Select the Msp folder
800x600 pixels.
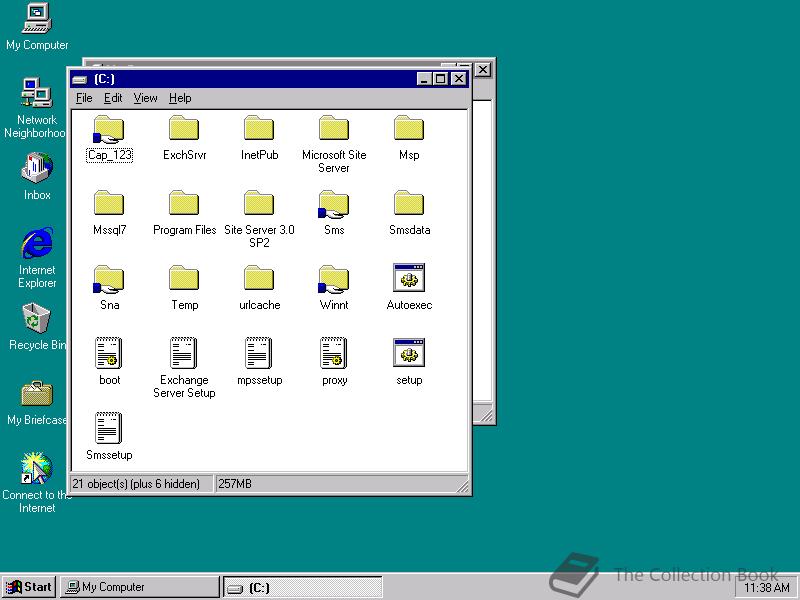pyautogui.click(x=409, y=139)
